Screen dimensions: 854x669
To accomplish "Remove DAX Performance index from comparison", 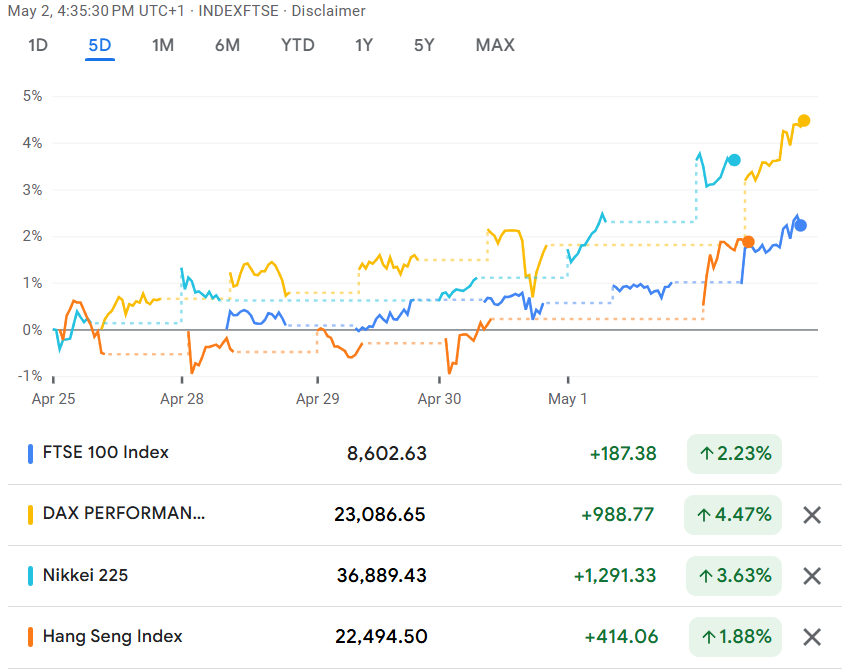I will coord(812,515).
